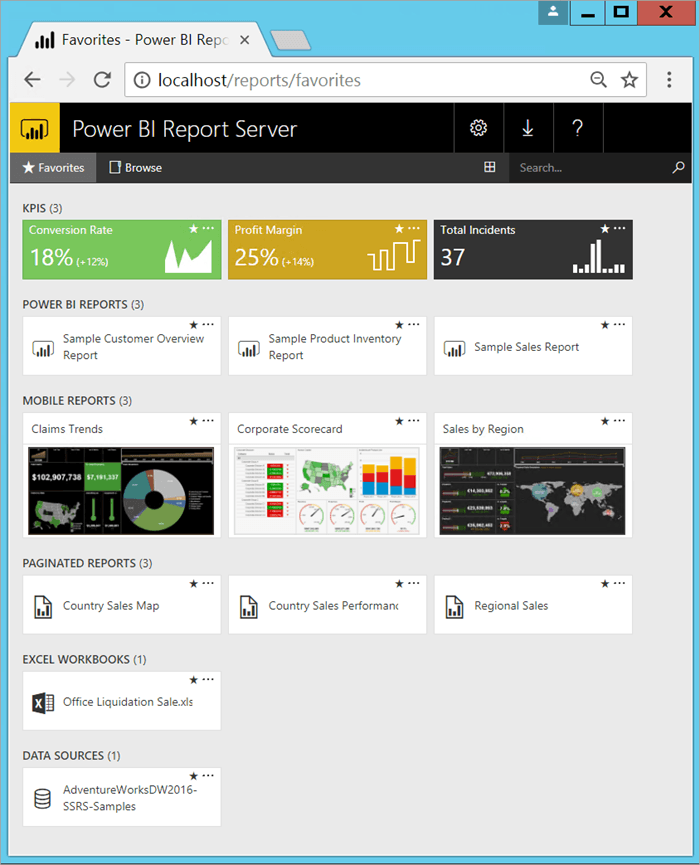This screenshot has width=700, height=865.
Task: Toggle favorite star on Claims Trends
Action: [x=194, y=421]
